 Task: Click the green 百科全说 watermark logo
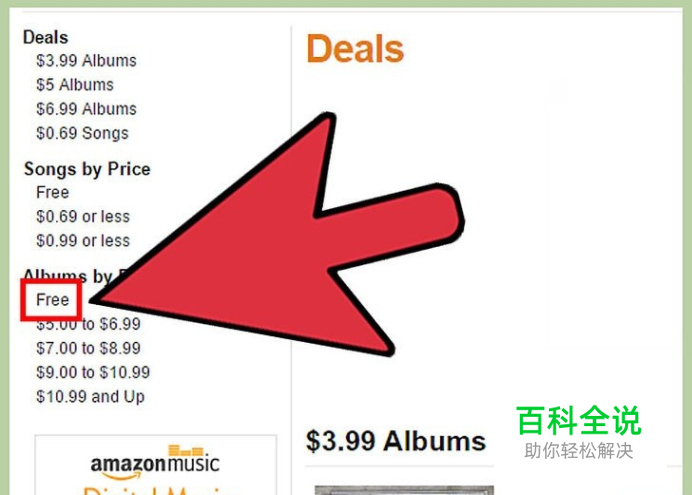[579, 420]
